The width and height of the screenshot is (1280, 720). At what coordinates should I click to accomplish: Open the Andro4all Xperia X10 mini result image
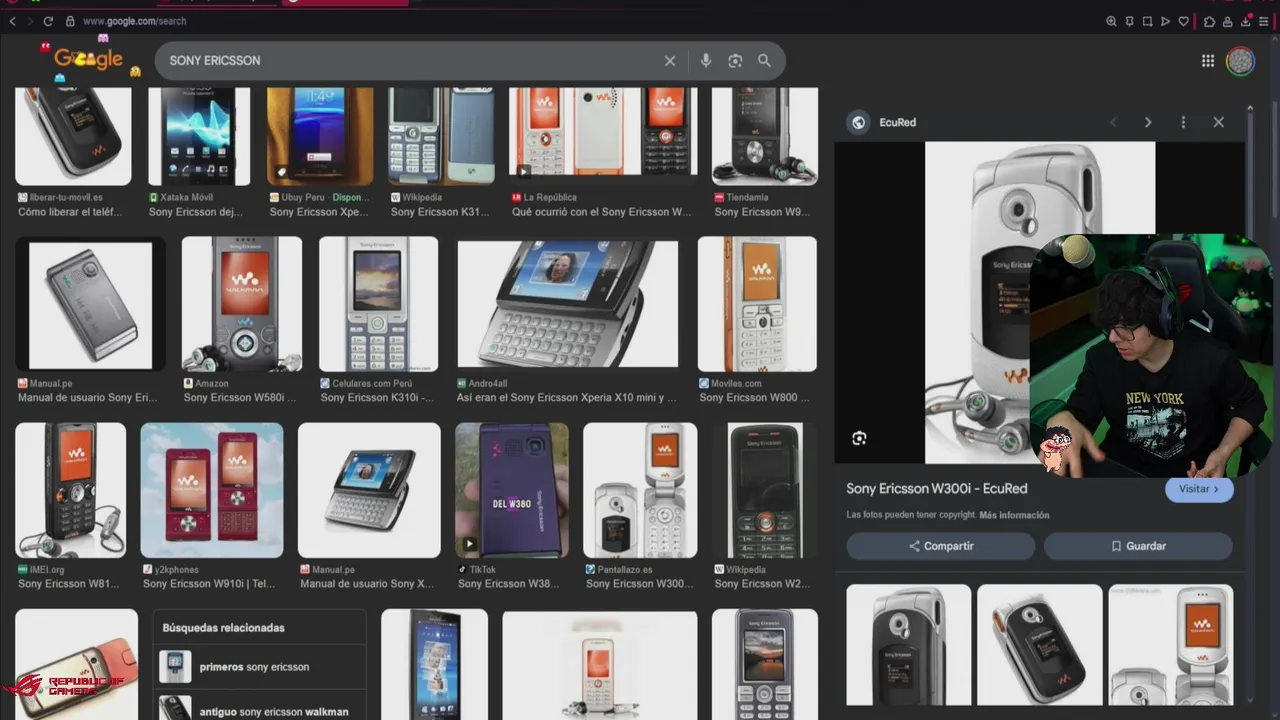[567, 304]
